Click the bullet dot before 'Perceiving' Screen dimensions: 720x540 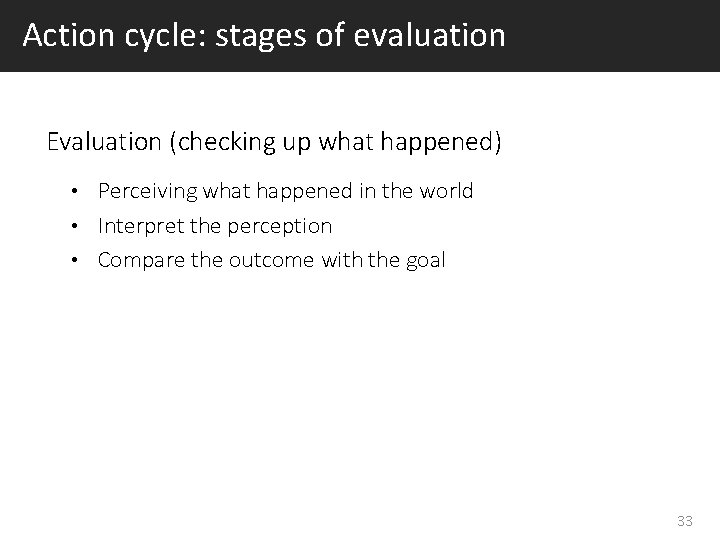pos(74,191)
